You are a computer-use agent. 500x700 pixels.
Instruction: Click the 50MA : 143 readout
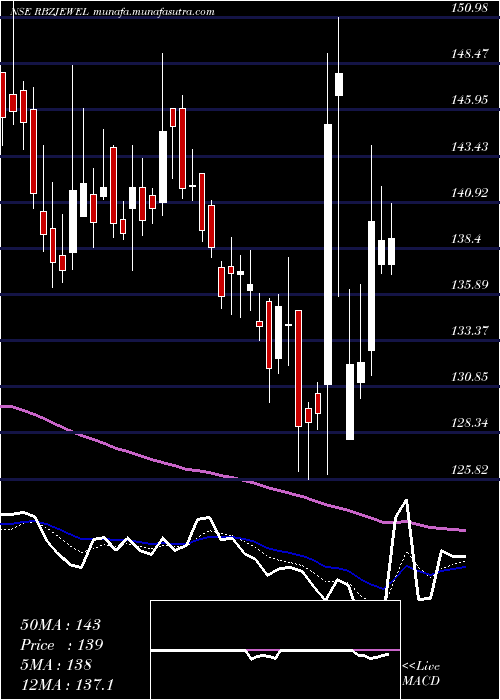click(x=61, y=625)
